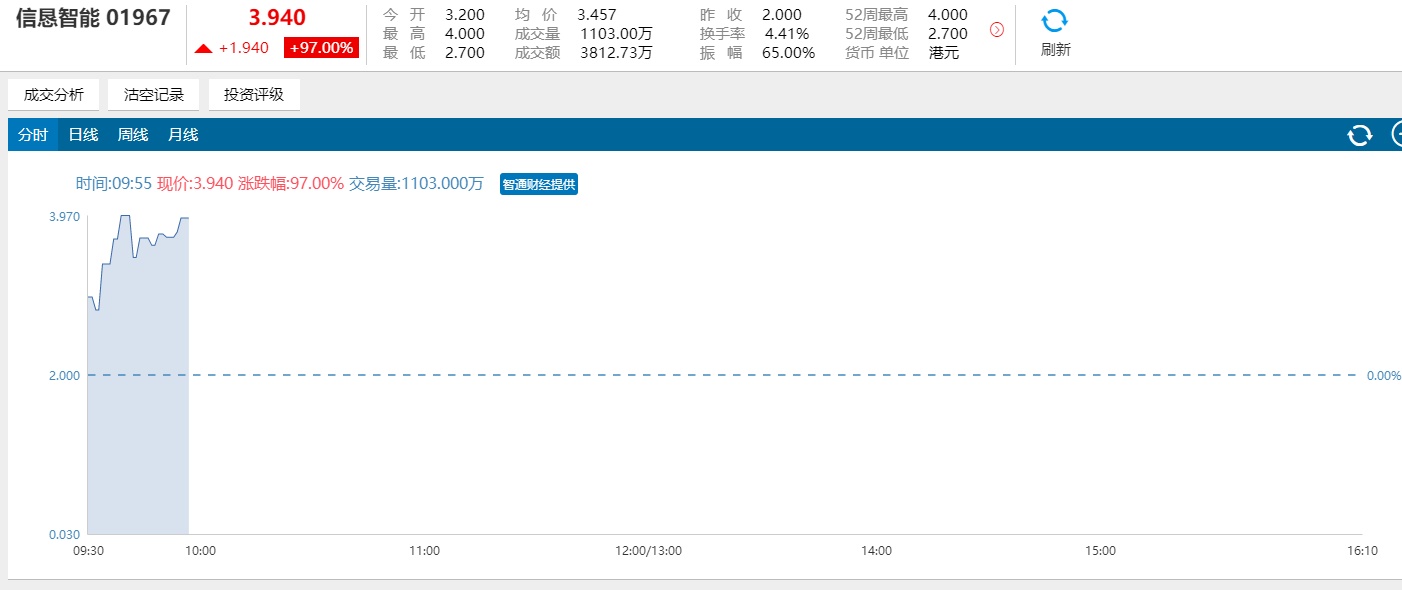Open the 成交分析 section
The height and width of the screenshot is (590, 1402).
point(54,95)
